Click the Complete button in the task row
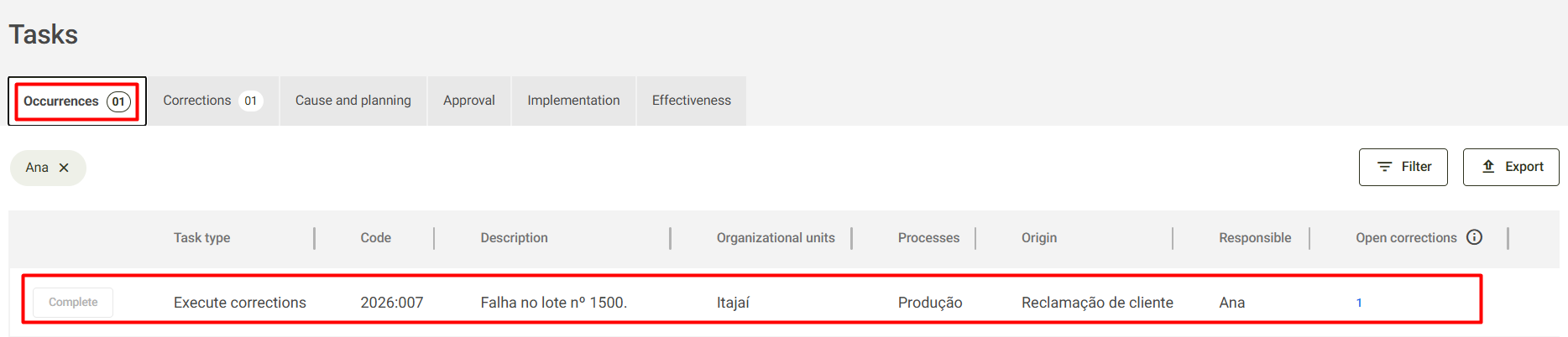1568x337 pixels. (73, 302)
